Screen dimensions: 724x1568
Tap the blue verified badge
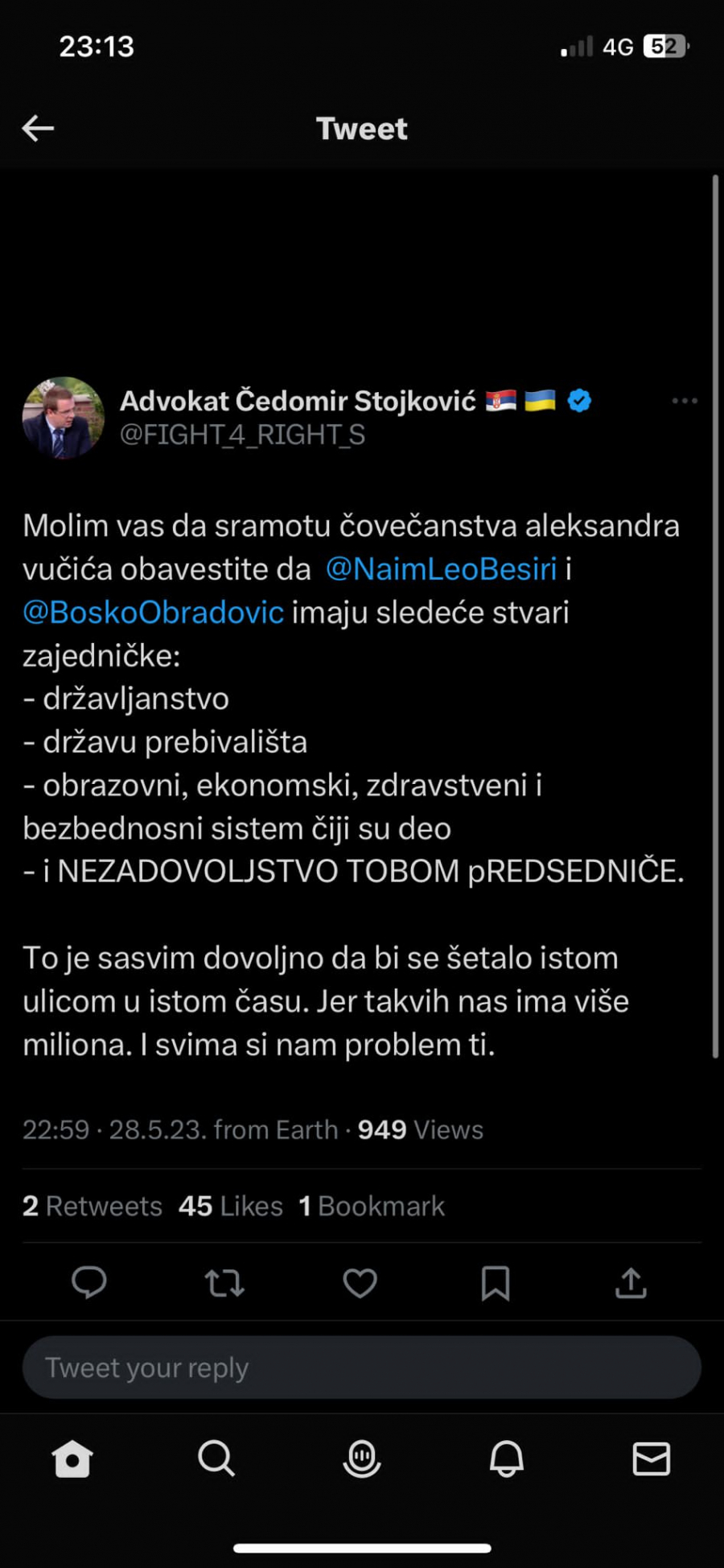pos(579,400)
